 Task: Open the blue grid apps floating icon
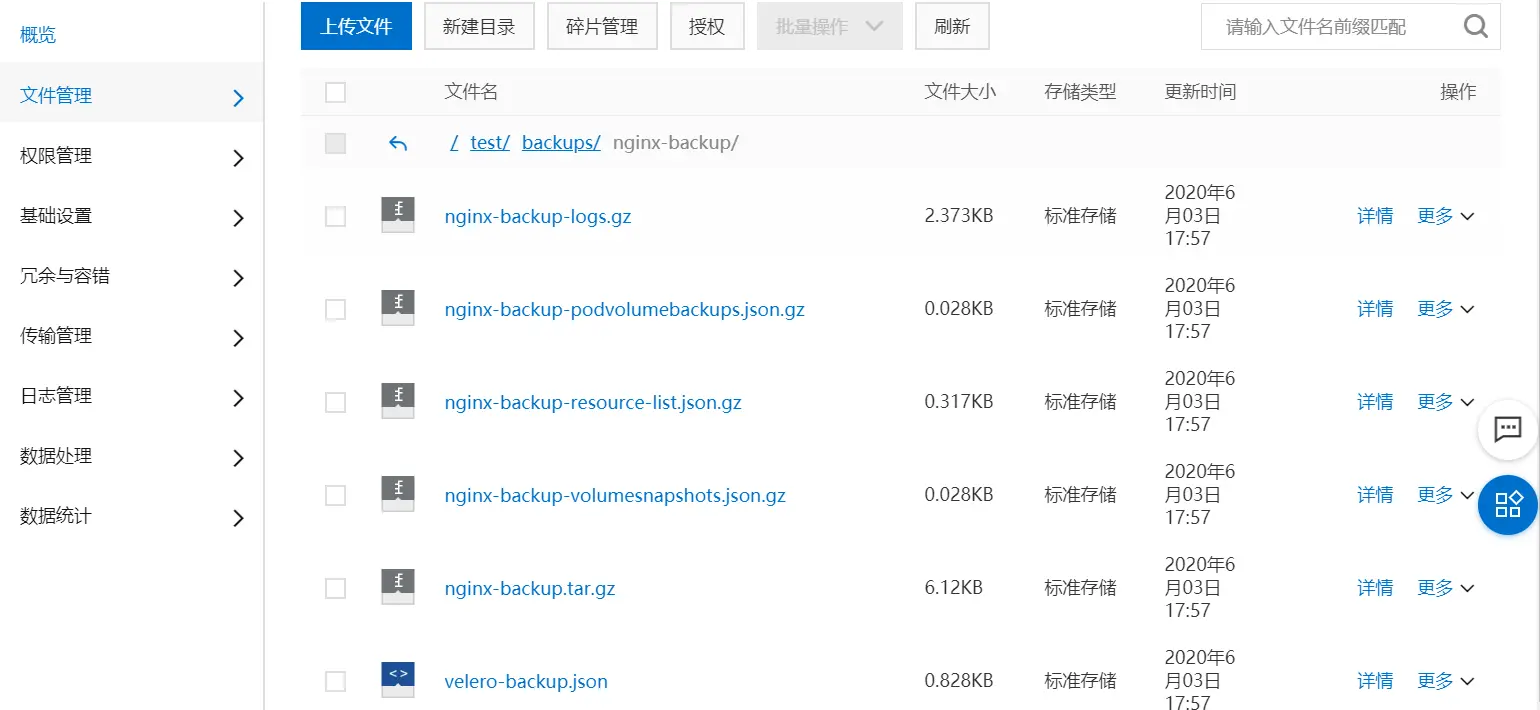[1508, 504]
